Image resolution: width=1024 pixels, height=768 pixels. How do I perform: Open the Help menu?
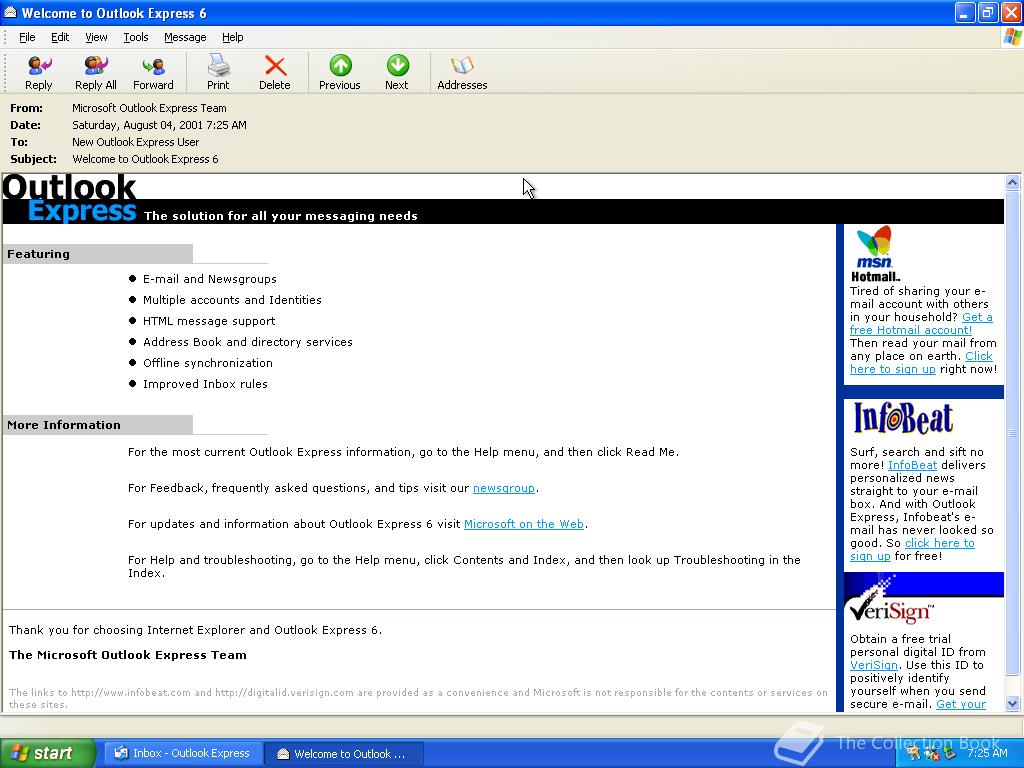coord(232,37)
